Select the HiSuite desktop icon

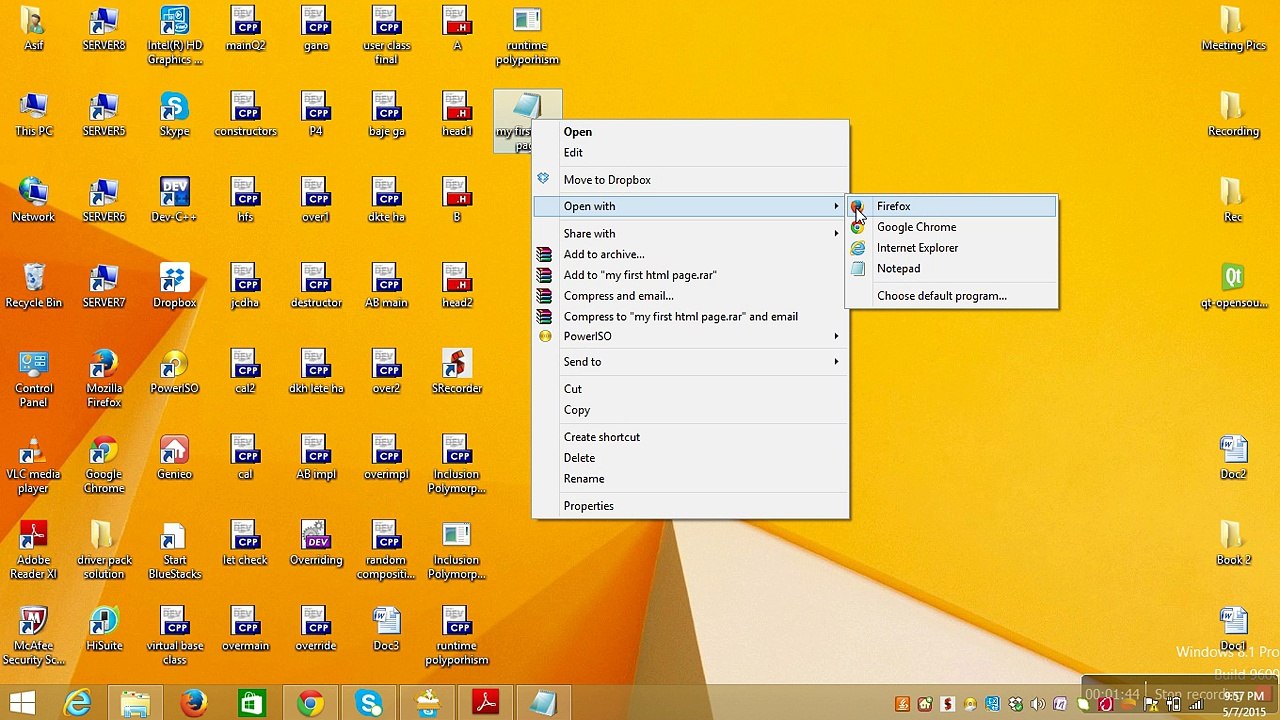point(104,630)
